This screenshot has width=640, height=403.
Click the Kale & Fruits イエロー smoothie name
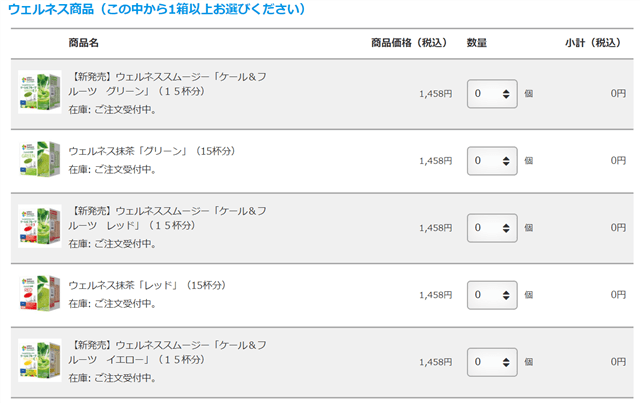(168, 353)
